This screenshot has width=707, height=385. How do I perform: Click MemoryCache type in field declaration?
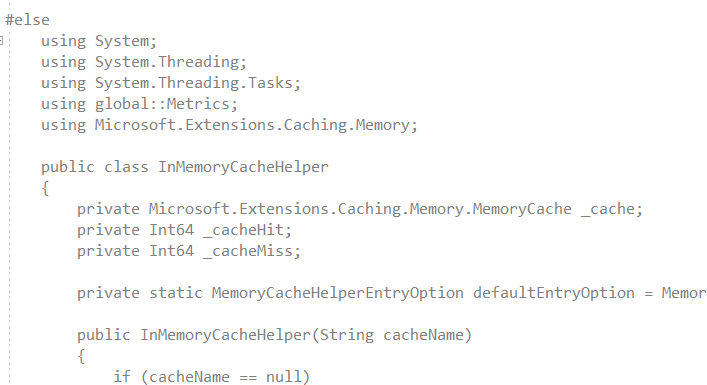(x=522, y=209)
